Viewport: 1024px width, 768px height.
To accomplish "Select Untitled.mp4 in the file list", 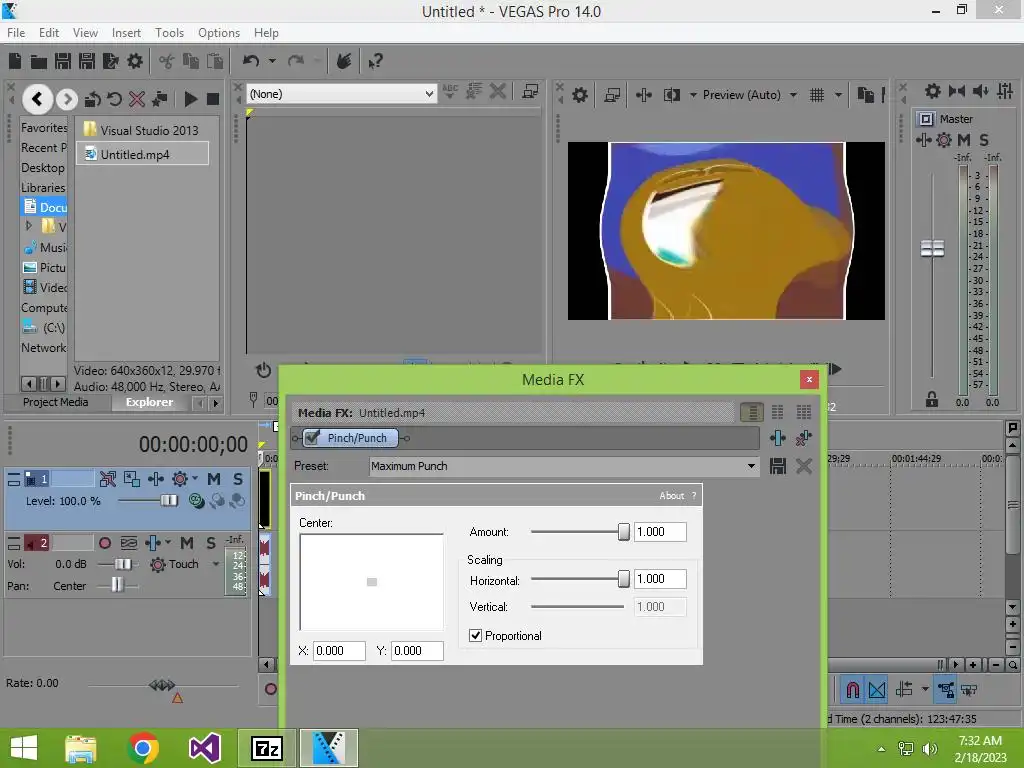I will pyautogui.click(x=142, y=154).
